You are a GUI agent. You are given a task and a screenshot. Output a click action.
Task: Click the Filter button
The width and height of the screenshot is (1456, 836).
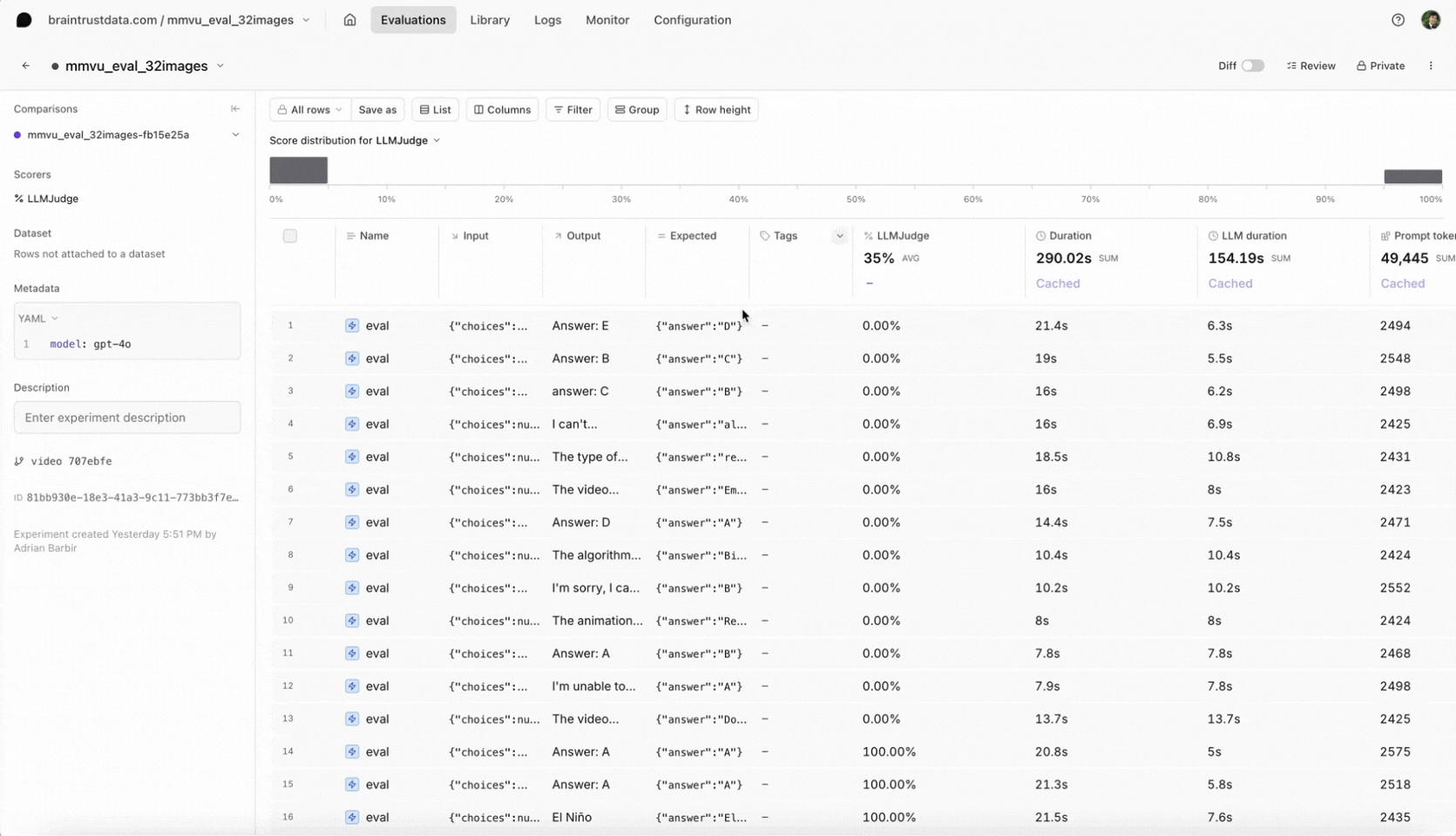click(x=572, y=110)
